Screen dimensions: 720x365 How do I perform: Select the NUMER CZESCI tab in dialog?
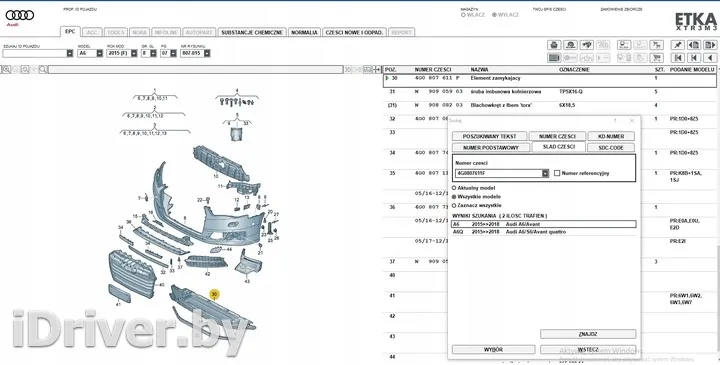(x=557, y=136)
